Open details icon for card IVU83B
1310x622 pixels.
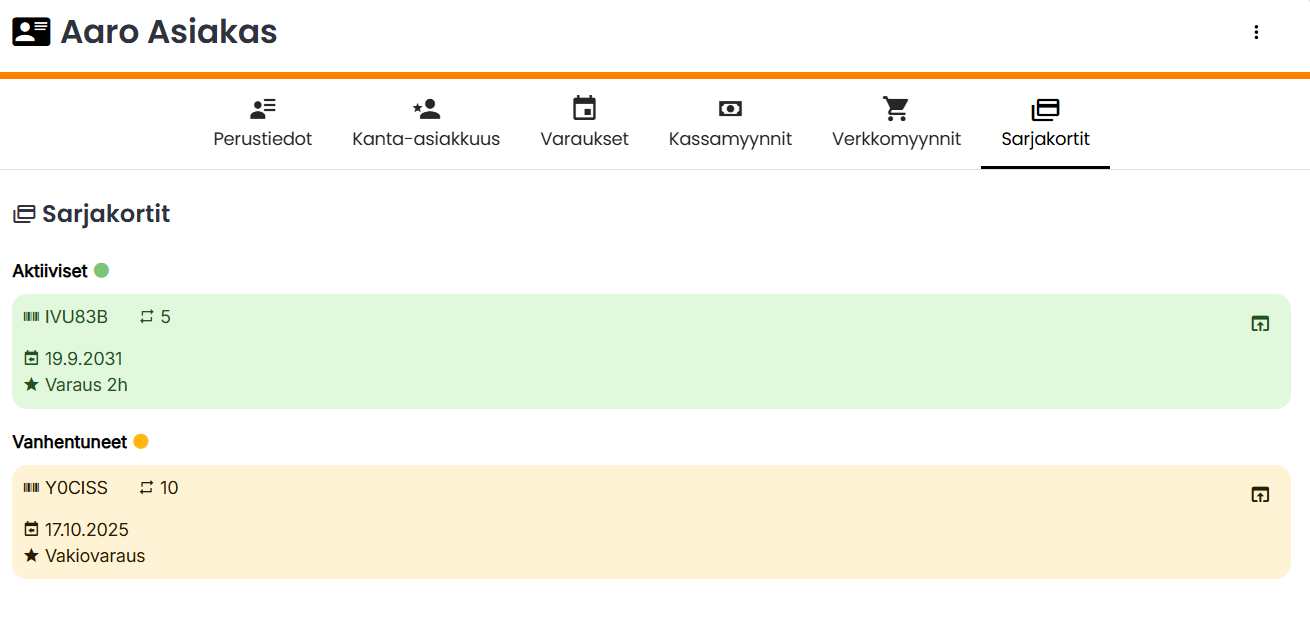[1260, 323]
